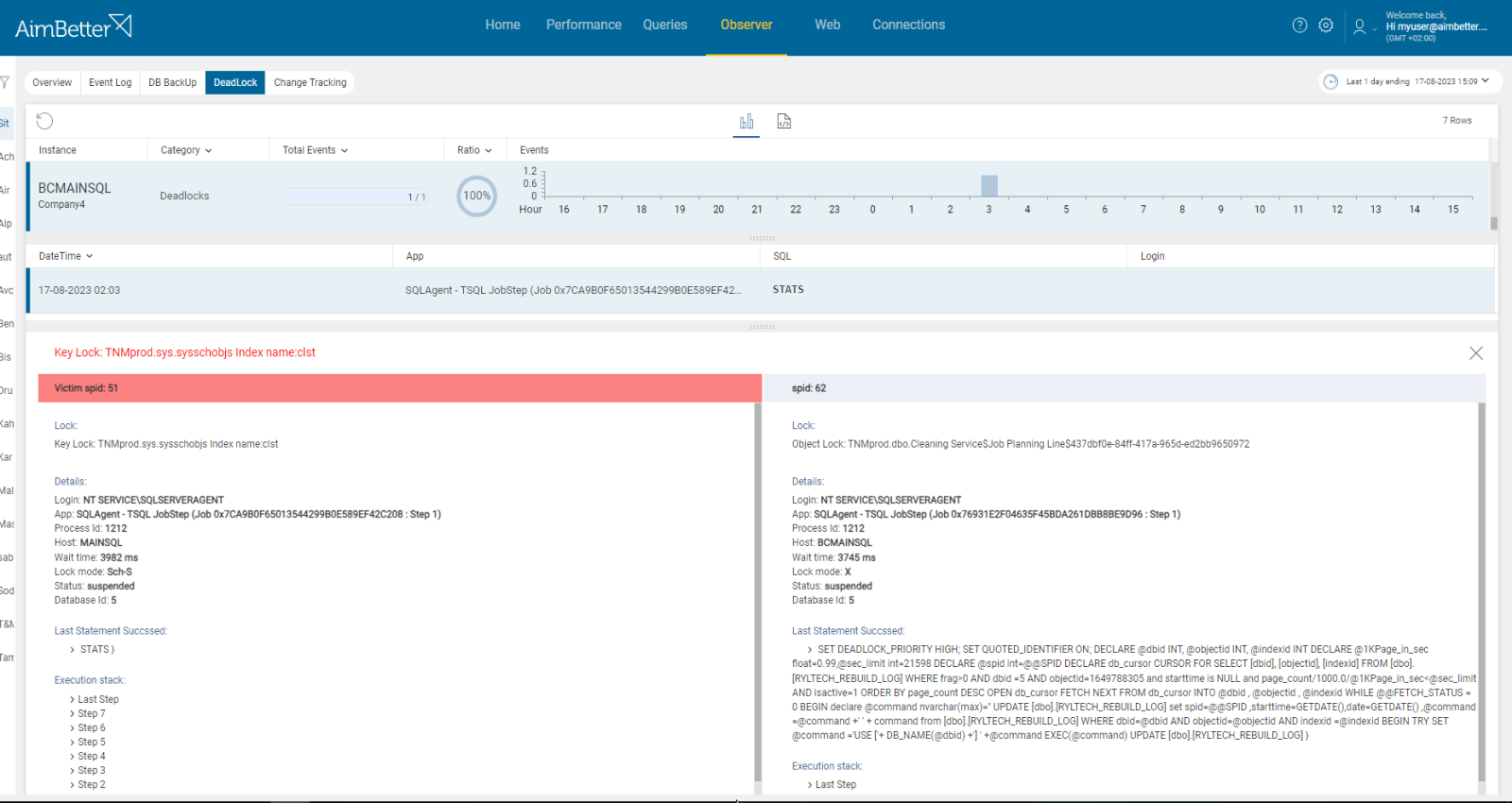Click the AimBetter logo
The image size is (1512, 803).
73,26
